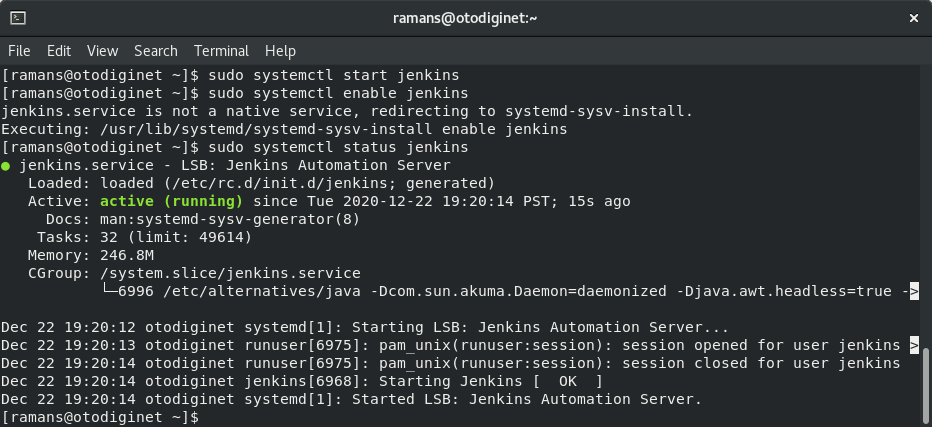Image resolution: width=932 pixels, height=427 pixels.
Task: Click the green status dot before jenkins.service
Action: pyautogui.click(x=5, y=166)
